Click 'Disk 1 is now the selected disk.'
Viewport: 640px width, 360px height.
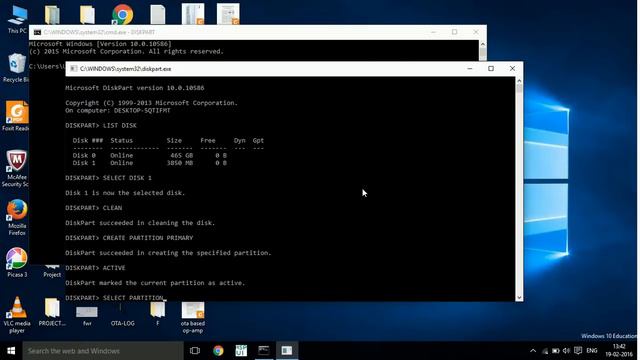[125, 193]
